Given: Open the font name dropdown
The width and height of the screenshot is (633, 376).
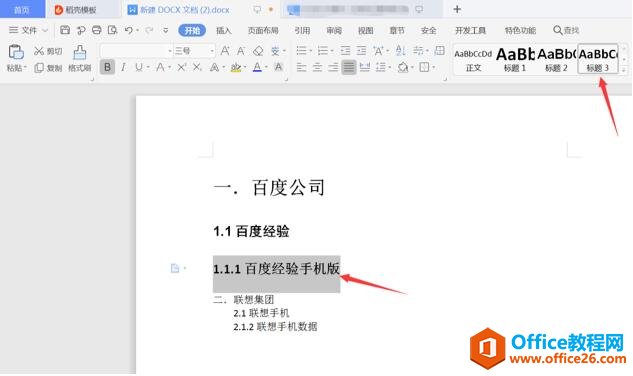Looking at the screenshot, I should click(x=170, y=51).
